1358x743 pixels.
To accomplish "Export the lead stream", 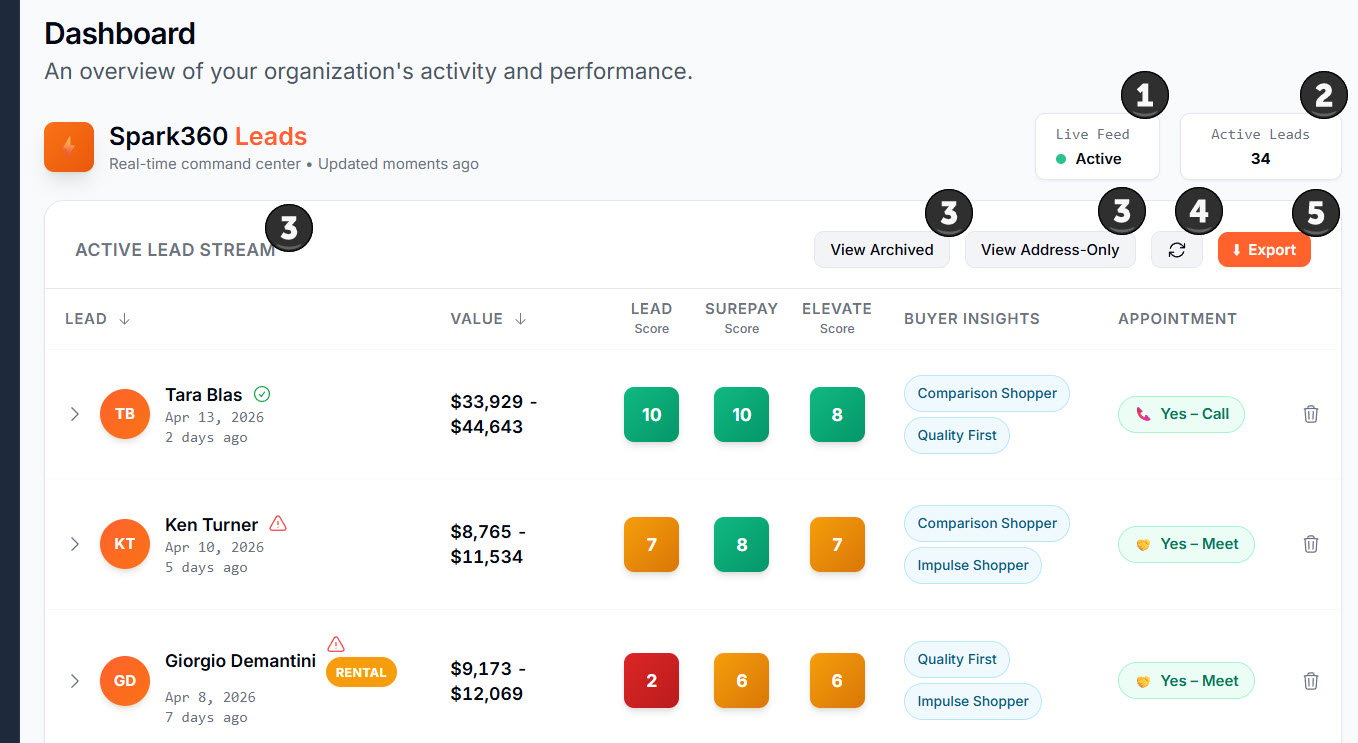I will coord(1264,250).
